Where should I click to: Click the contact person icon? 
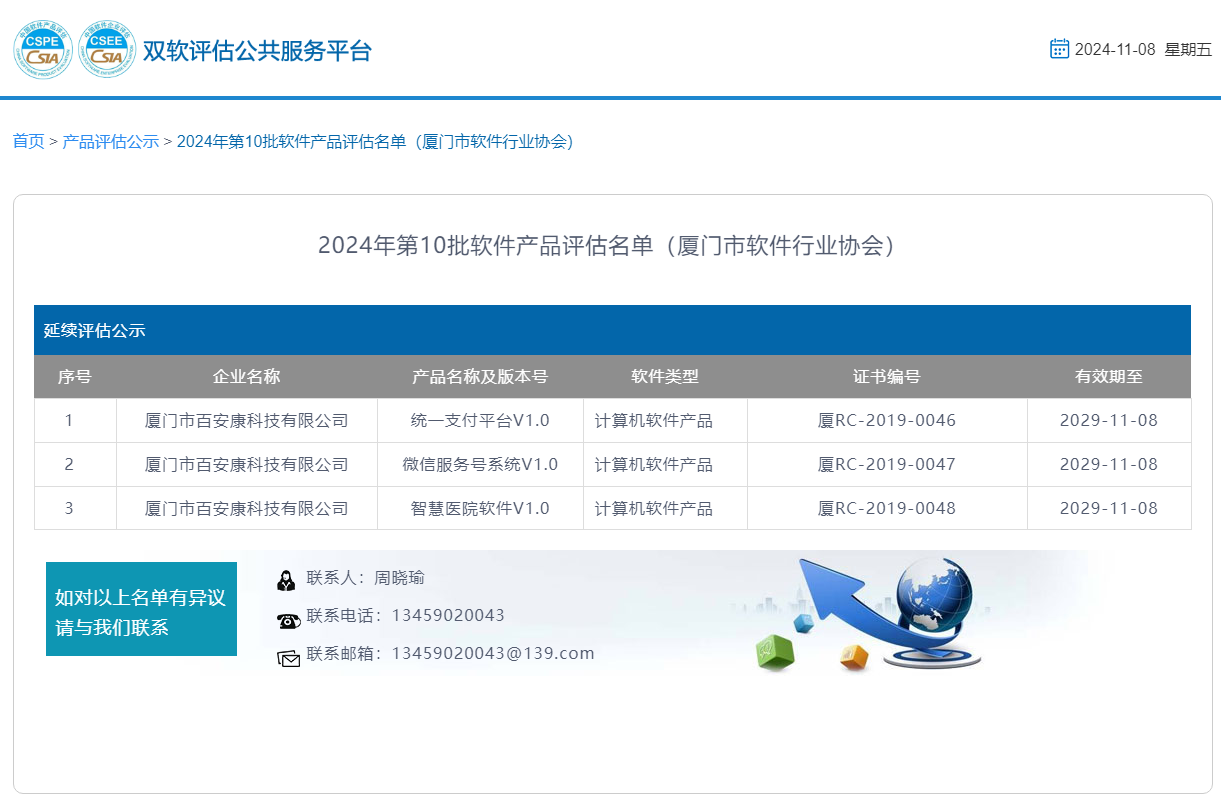point(286,579)
